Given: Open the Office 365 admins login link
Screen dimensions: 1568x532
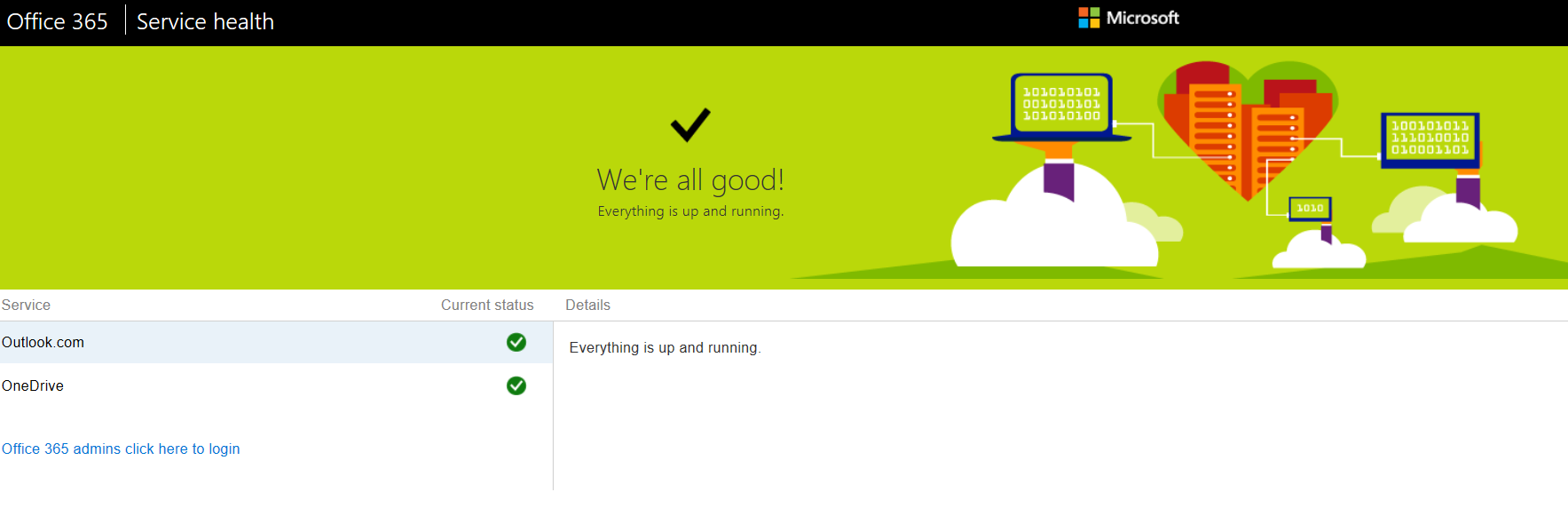Looking at the screenshot, I should [x=121, y=449].
